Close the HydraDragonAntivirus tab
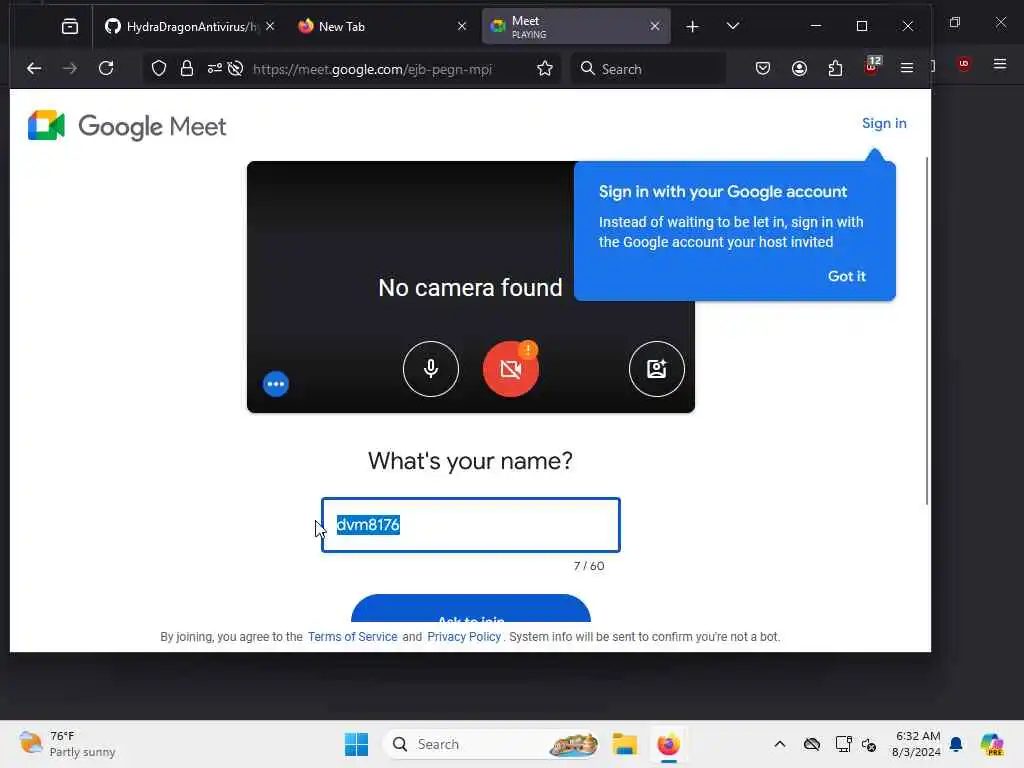This screenshot has height=768, width=1024. (270, 26)
